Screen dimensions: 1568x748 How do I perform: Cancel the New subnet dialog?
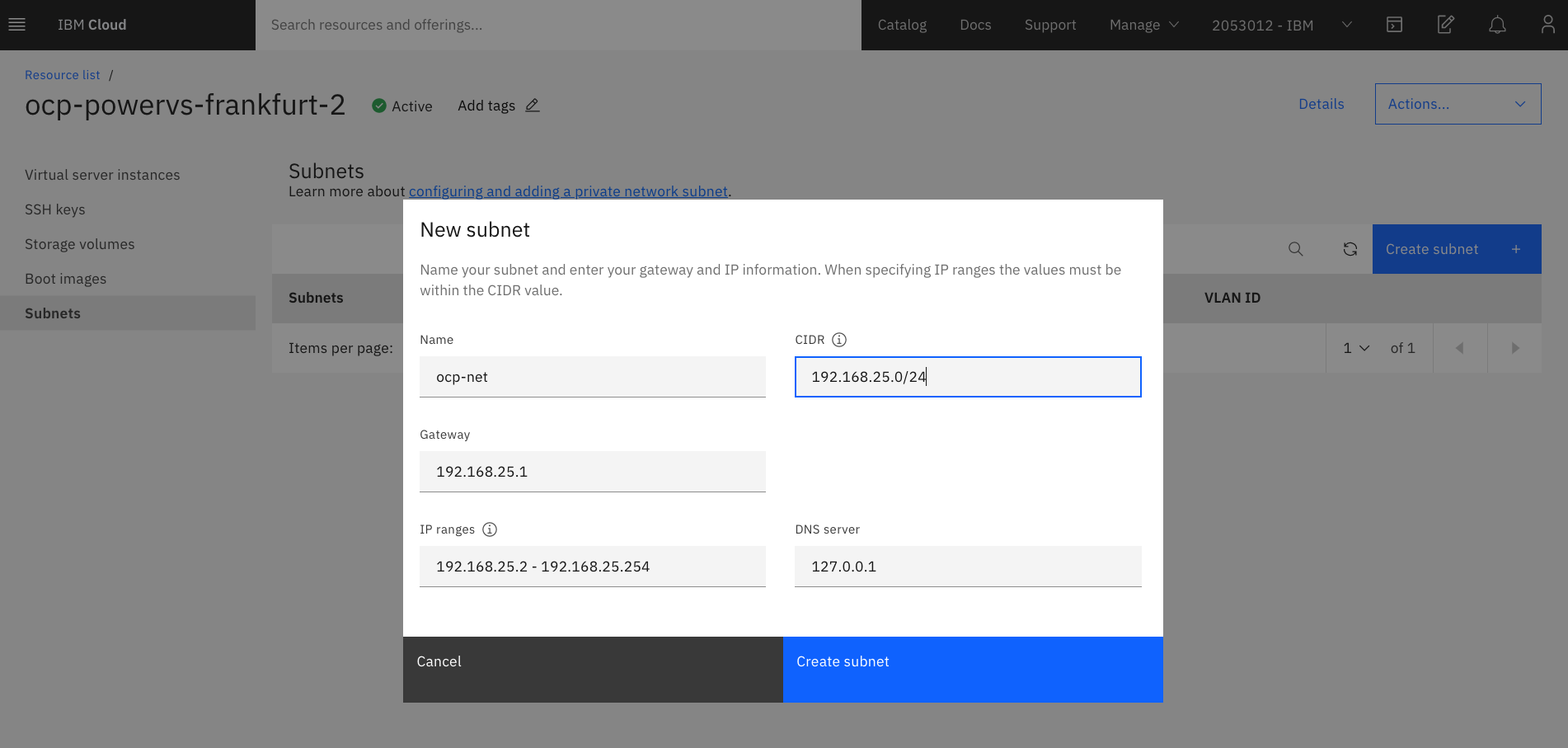point(593,670)
